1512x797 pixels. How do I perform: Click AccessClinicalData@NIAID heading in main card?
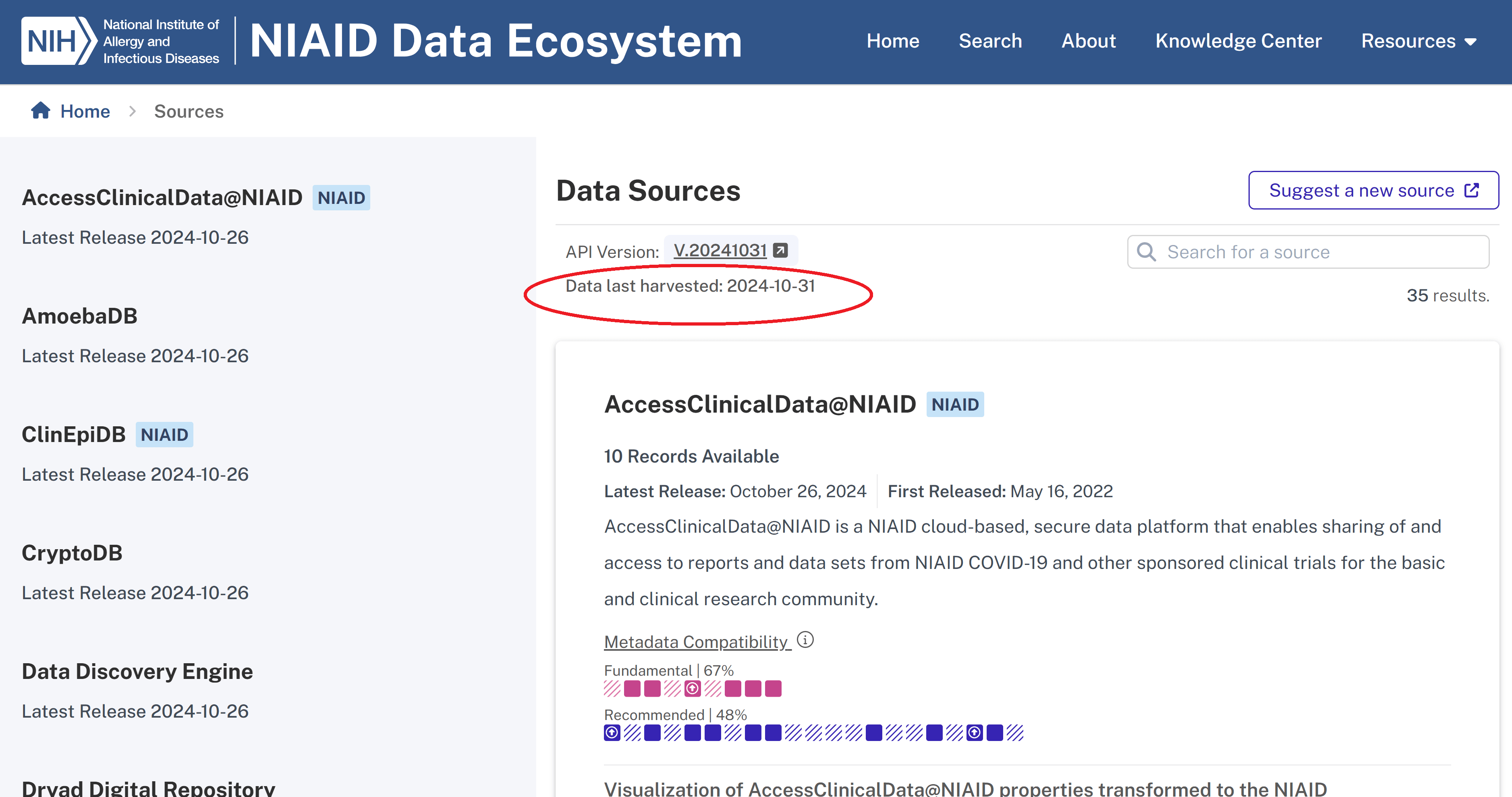760,405
